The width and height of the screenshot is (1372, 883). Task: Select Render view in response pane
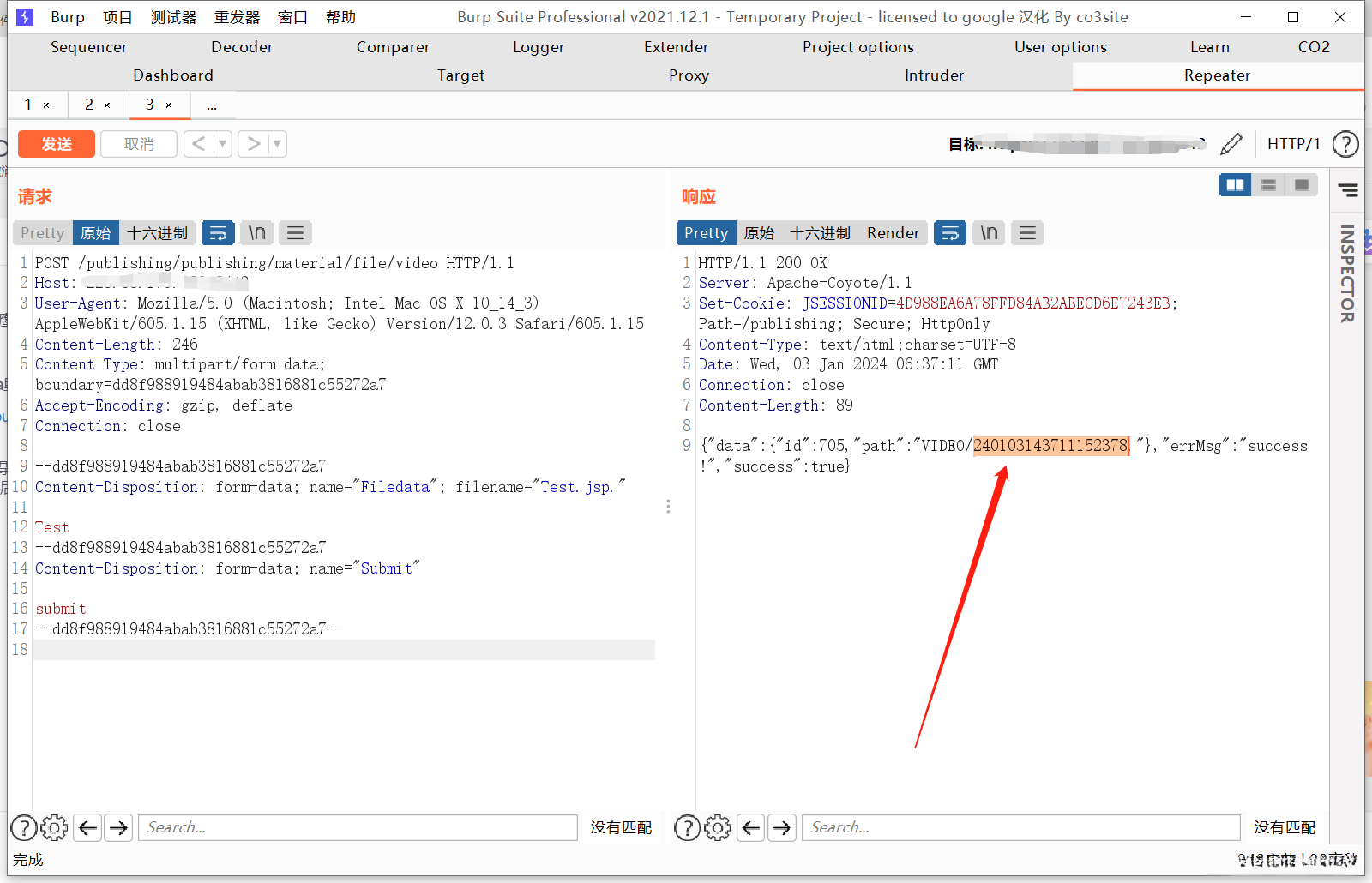893,233
